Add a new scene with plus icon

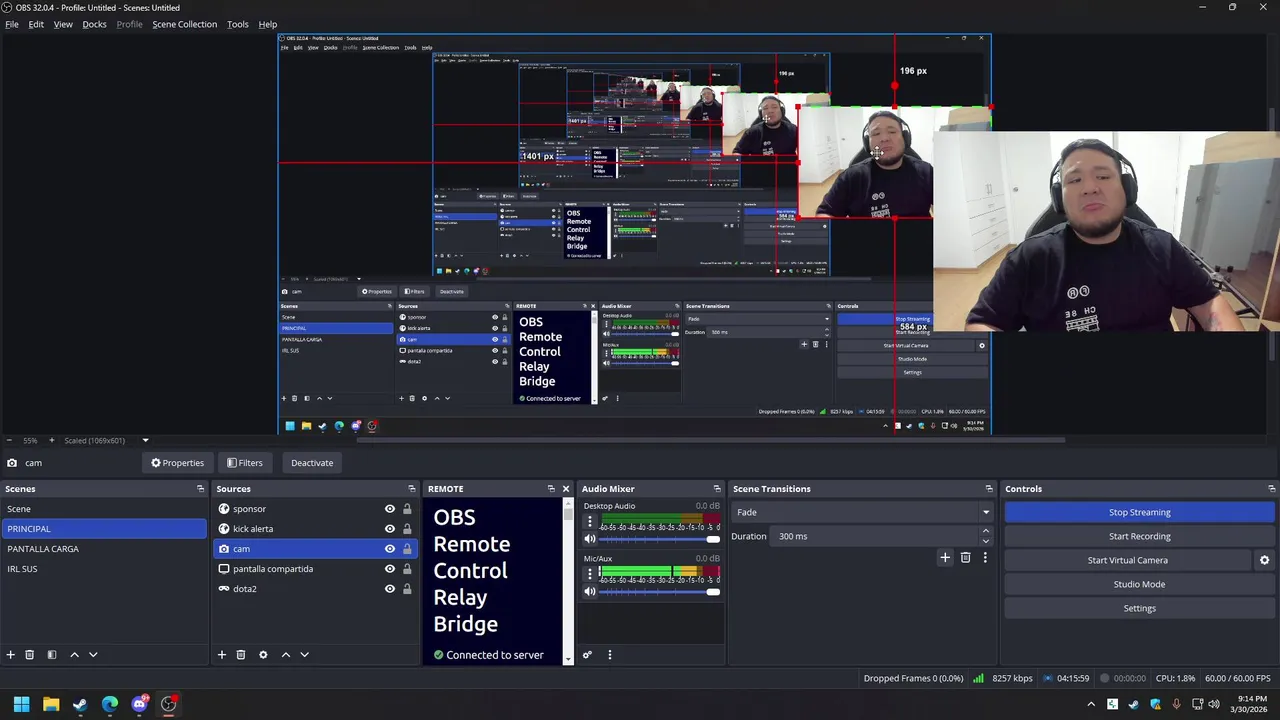[11, 654]
